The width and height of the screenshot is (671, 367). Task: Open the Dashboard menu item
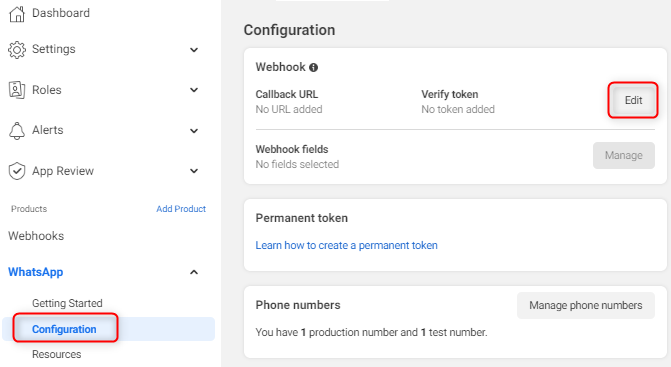(61, 13)
